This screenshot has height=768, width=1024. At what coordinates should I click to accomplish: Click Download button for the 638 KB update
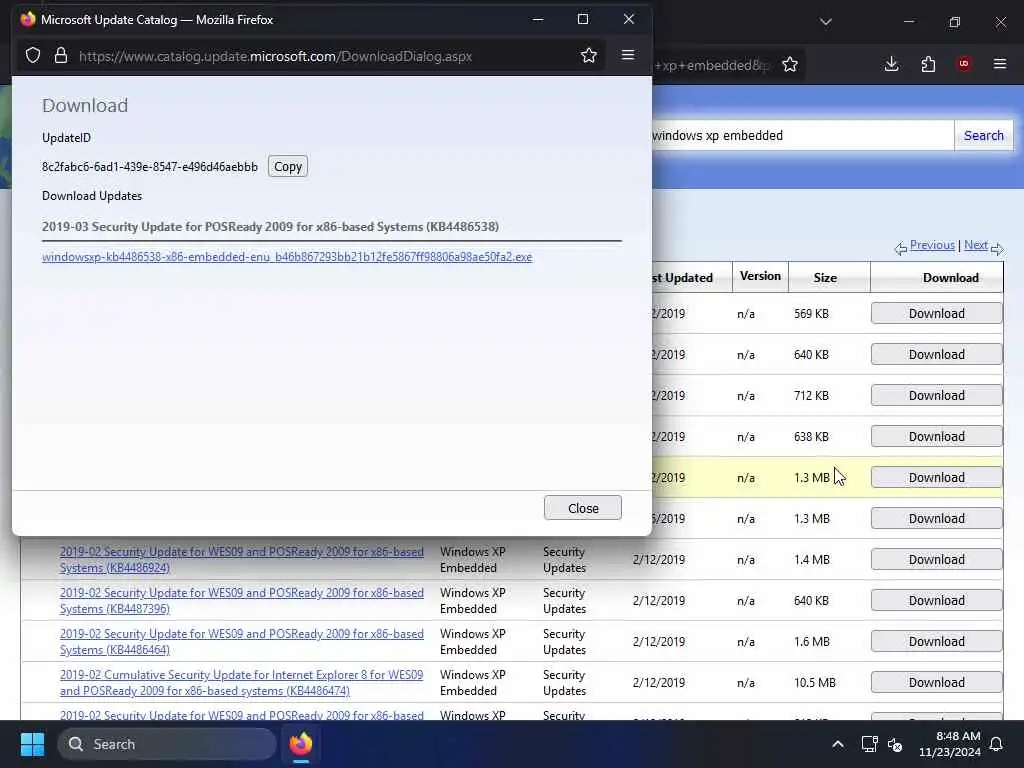coord(936,437)
